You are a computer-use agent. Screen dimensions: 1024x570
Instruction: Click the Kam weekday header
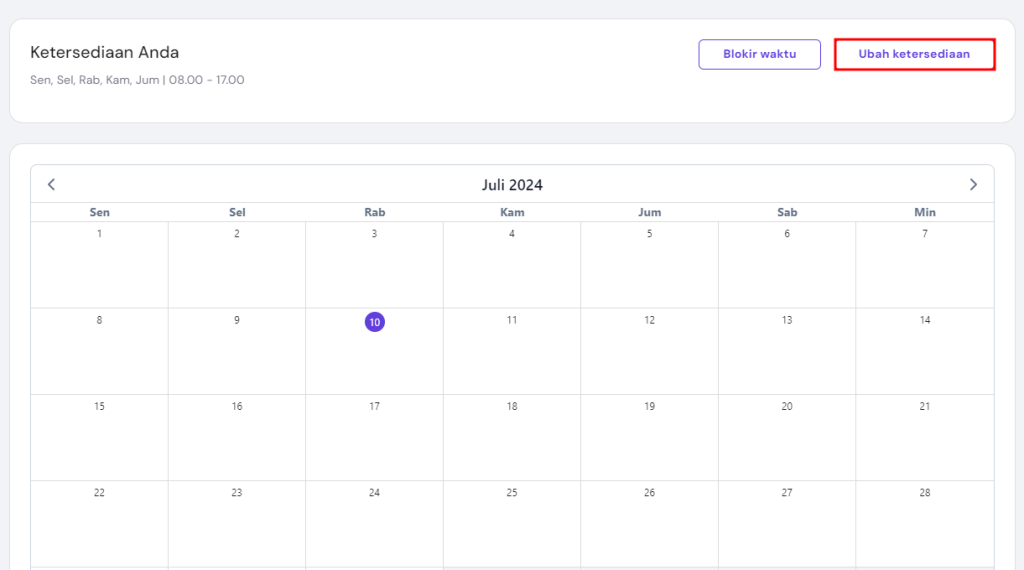(512, 212)
